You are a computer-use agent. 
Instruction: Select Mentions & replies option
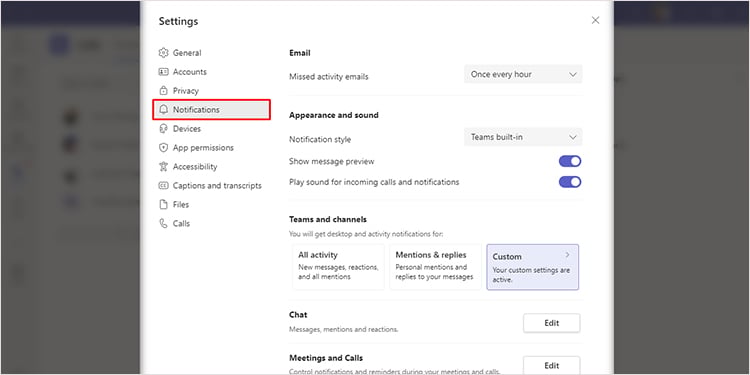(x=435, y=267)
